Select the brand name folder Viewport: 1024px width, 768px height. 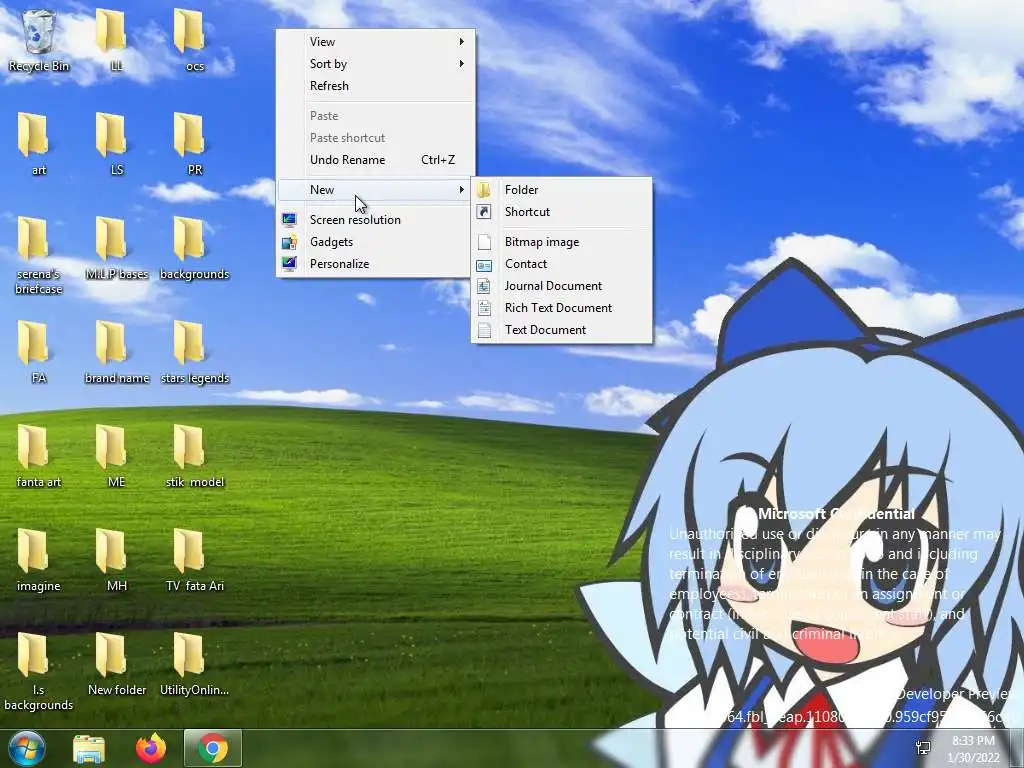pyautogui.click(x=117, y=352)
